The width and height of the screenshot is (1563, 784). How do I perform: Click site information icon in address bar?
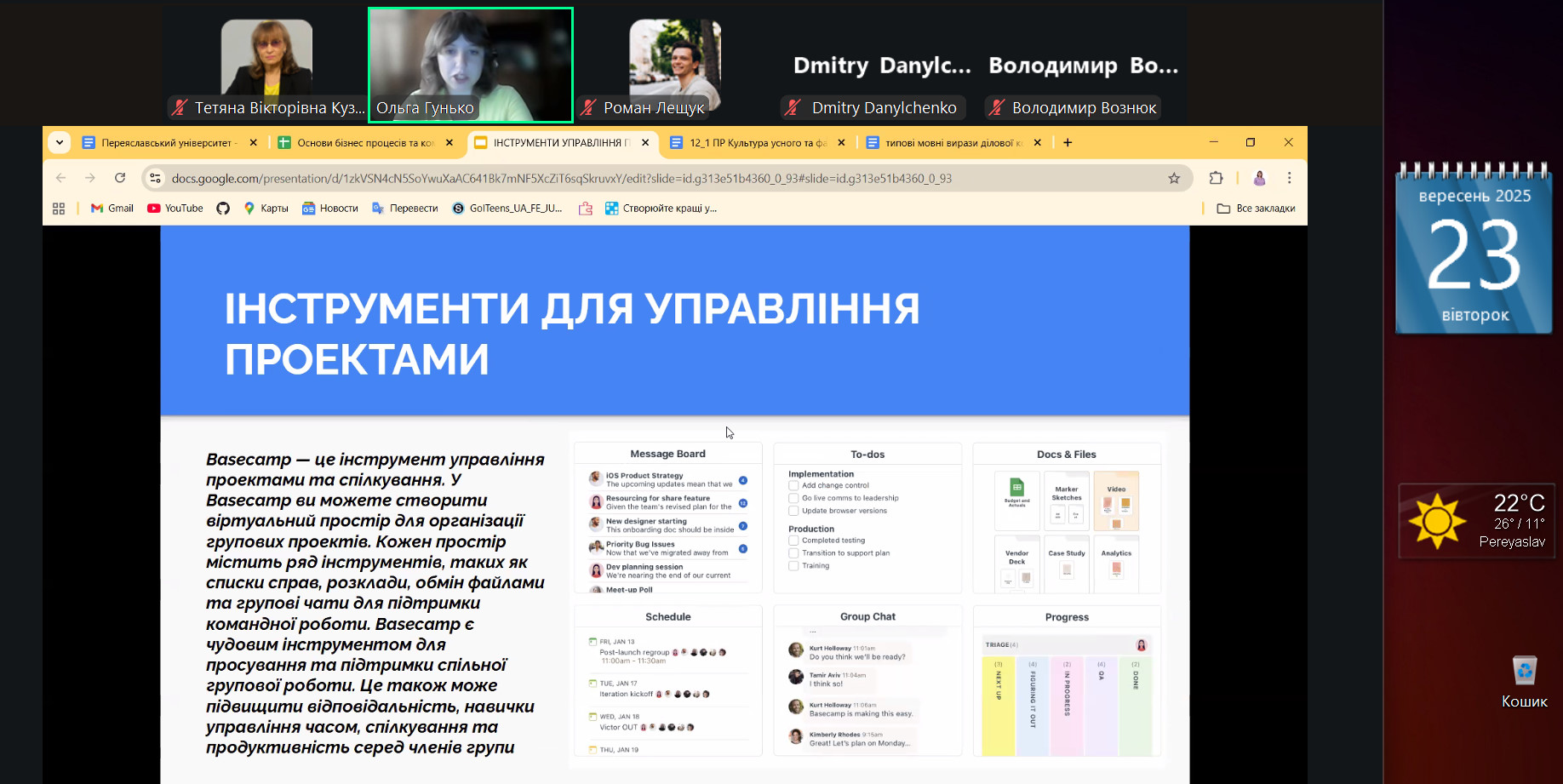click(x=155, y=178)
